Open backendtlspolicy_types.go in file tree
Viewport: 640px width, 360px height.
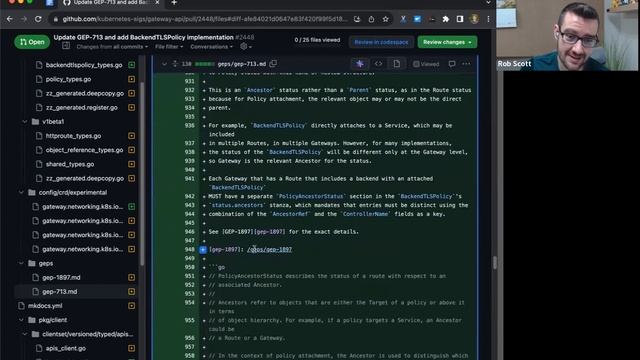tap(84, 65)
